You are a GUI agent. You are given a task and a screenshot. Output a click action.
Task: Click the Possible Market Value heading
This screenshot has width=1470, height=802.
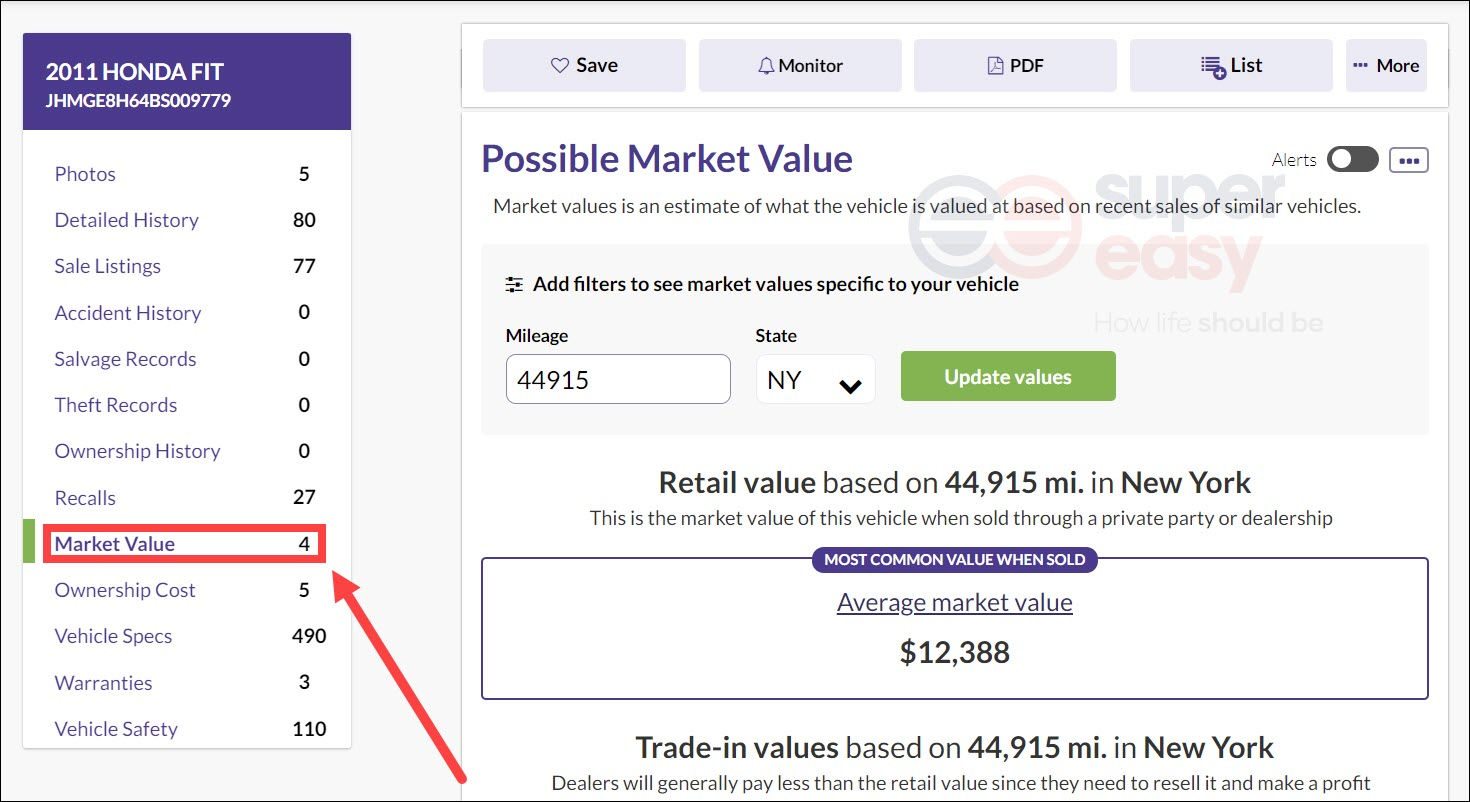click(x=667, y=159)
